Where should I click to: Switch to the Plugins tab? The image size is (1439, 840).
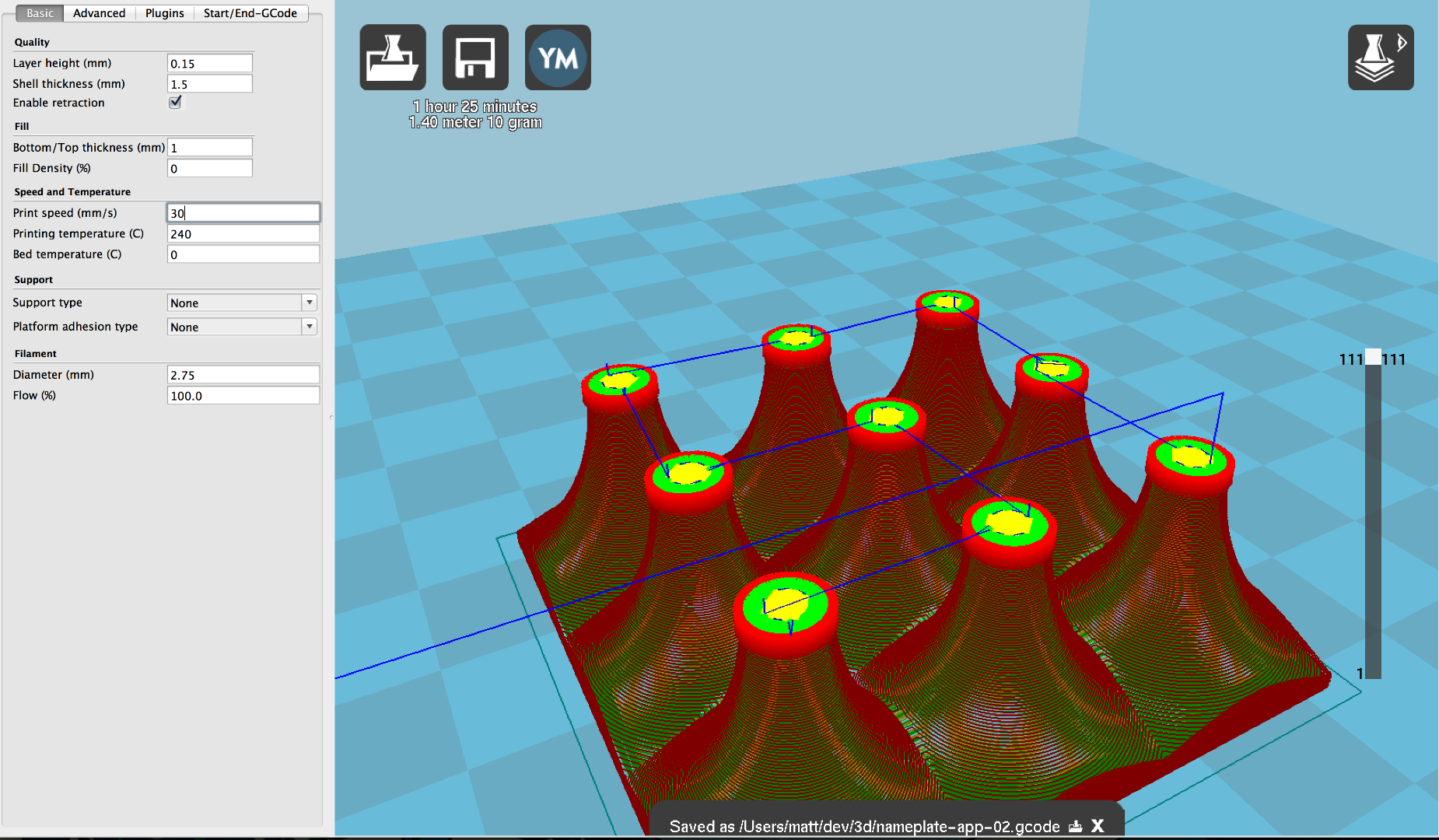[164, 13]
